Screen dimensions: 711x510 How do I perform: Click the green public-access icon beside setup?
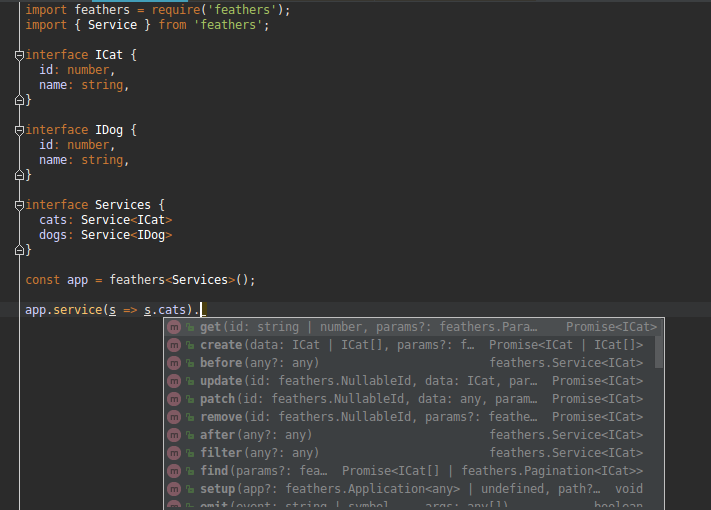coord(190,489)
